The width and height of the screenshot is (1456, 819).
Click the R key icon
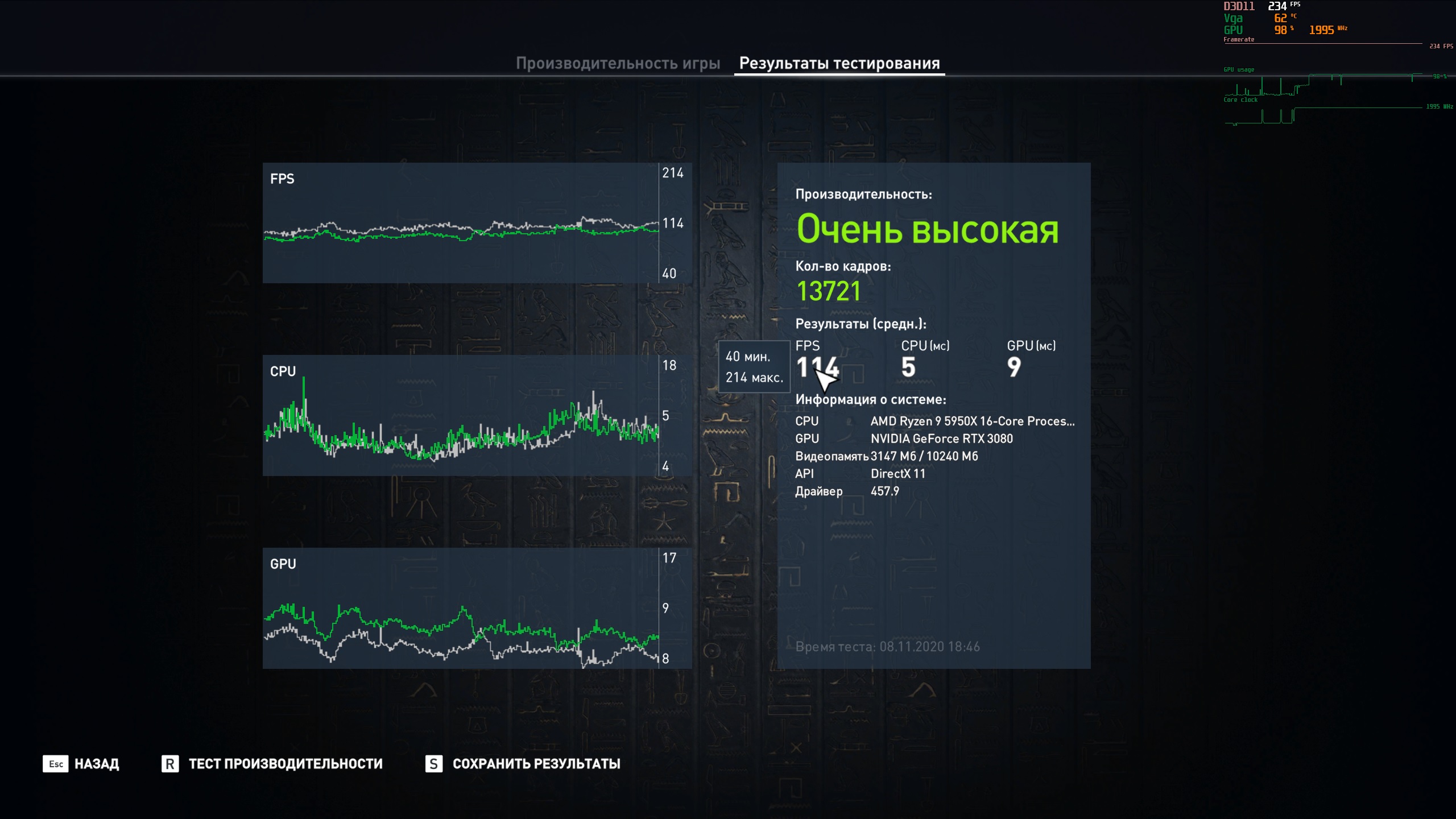pos(170,764)
